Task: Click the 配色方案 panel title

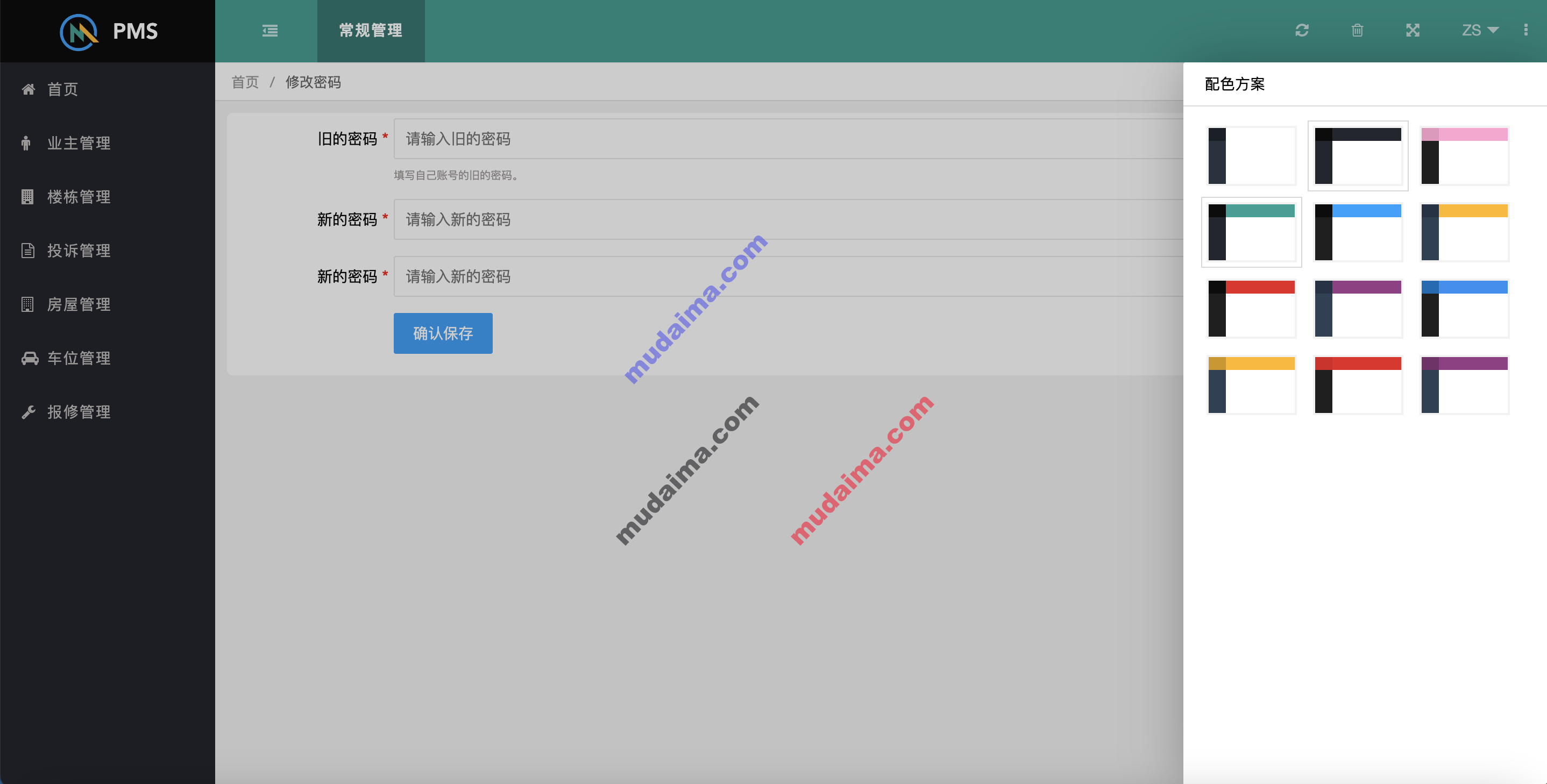Action: coord(1234,84)
